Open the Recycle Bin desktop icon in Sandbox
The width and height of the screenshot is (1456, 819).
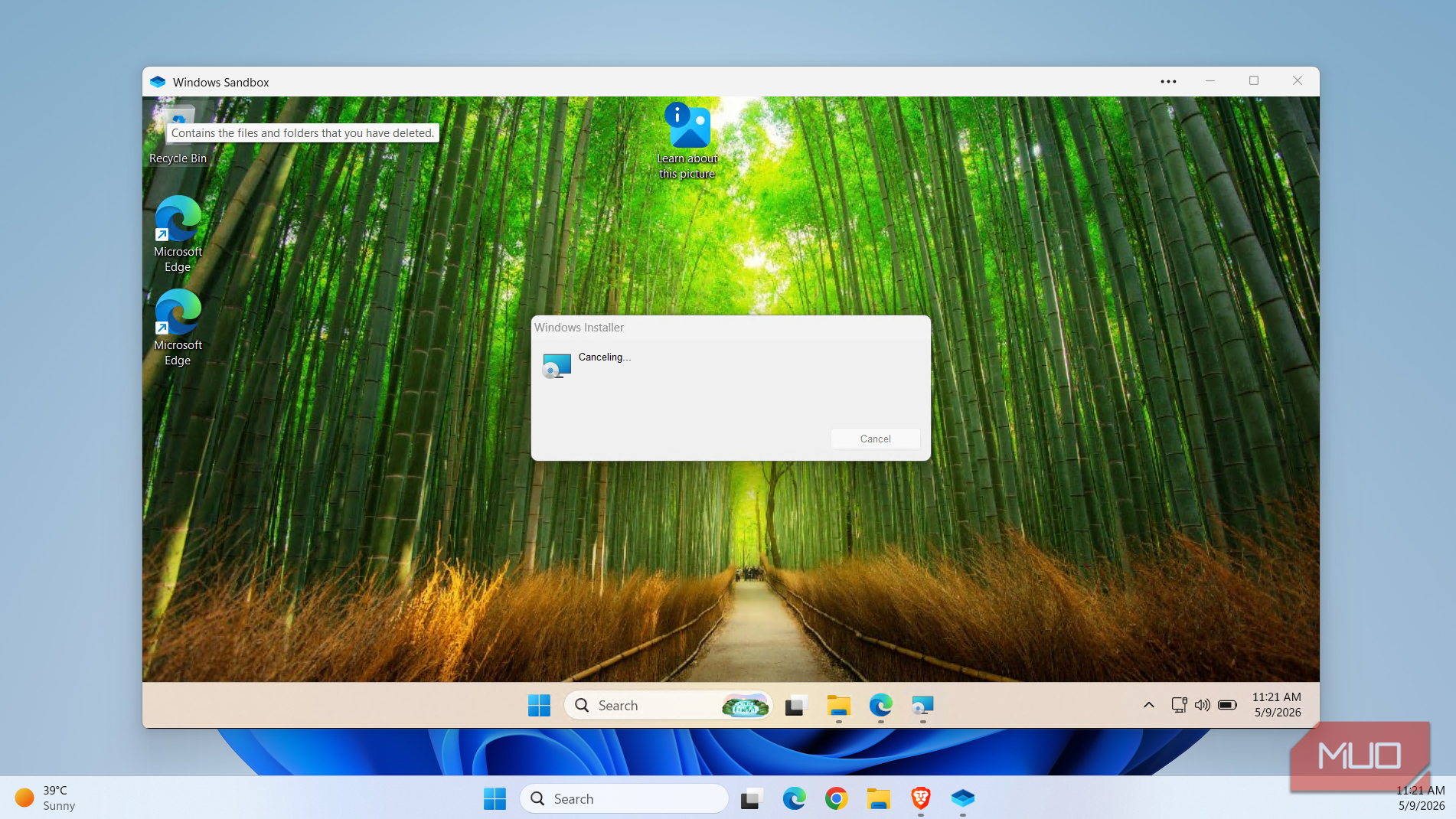pos(178,134)
